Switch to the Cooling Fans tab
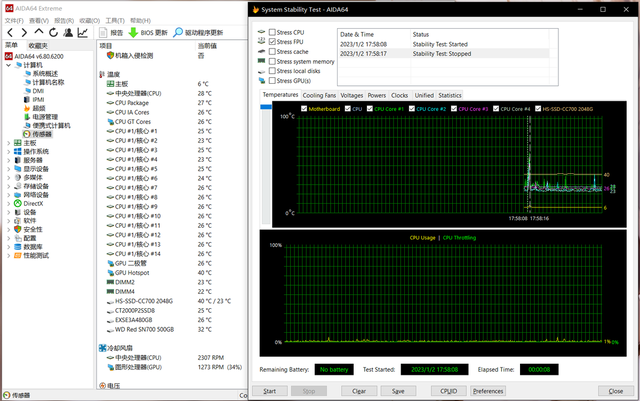 pyautogui.click(x=319, y=95)
